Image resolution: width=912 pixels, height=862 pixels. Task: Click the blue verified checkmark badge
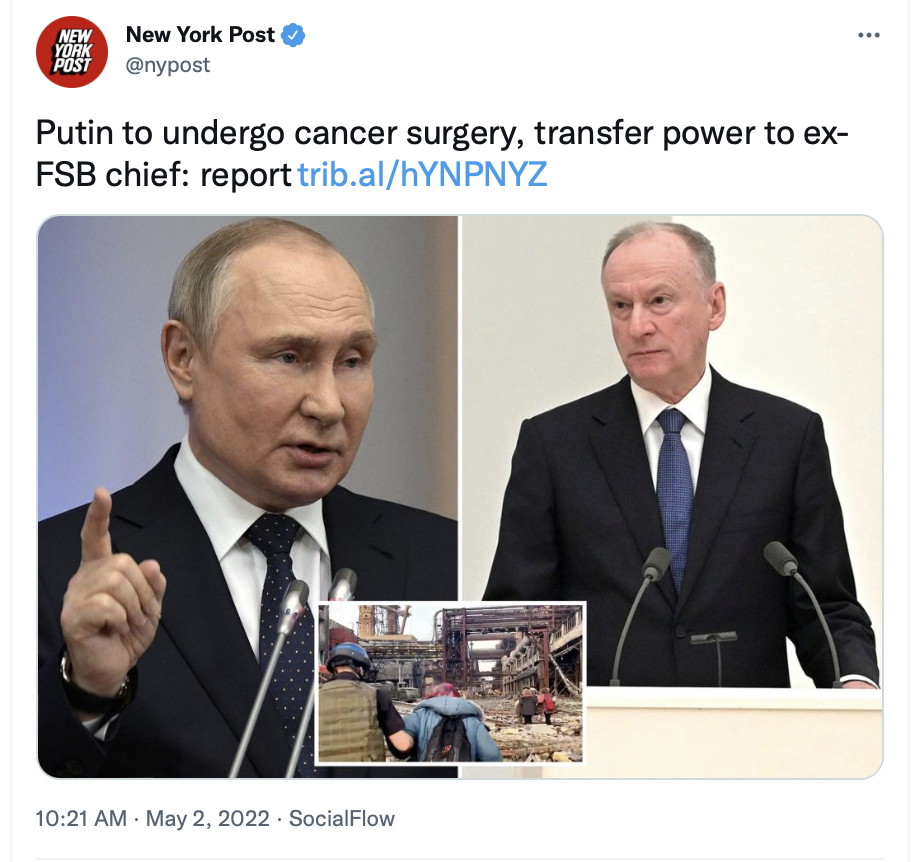tap(293, 35)
